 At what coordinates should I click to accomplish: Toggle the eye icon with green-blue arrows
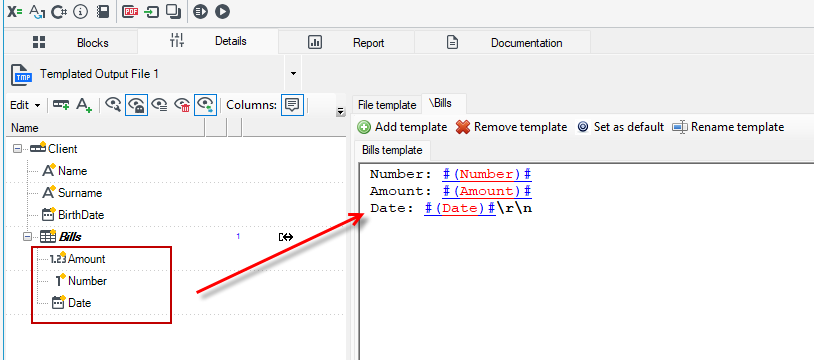(x=205, y=105)
